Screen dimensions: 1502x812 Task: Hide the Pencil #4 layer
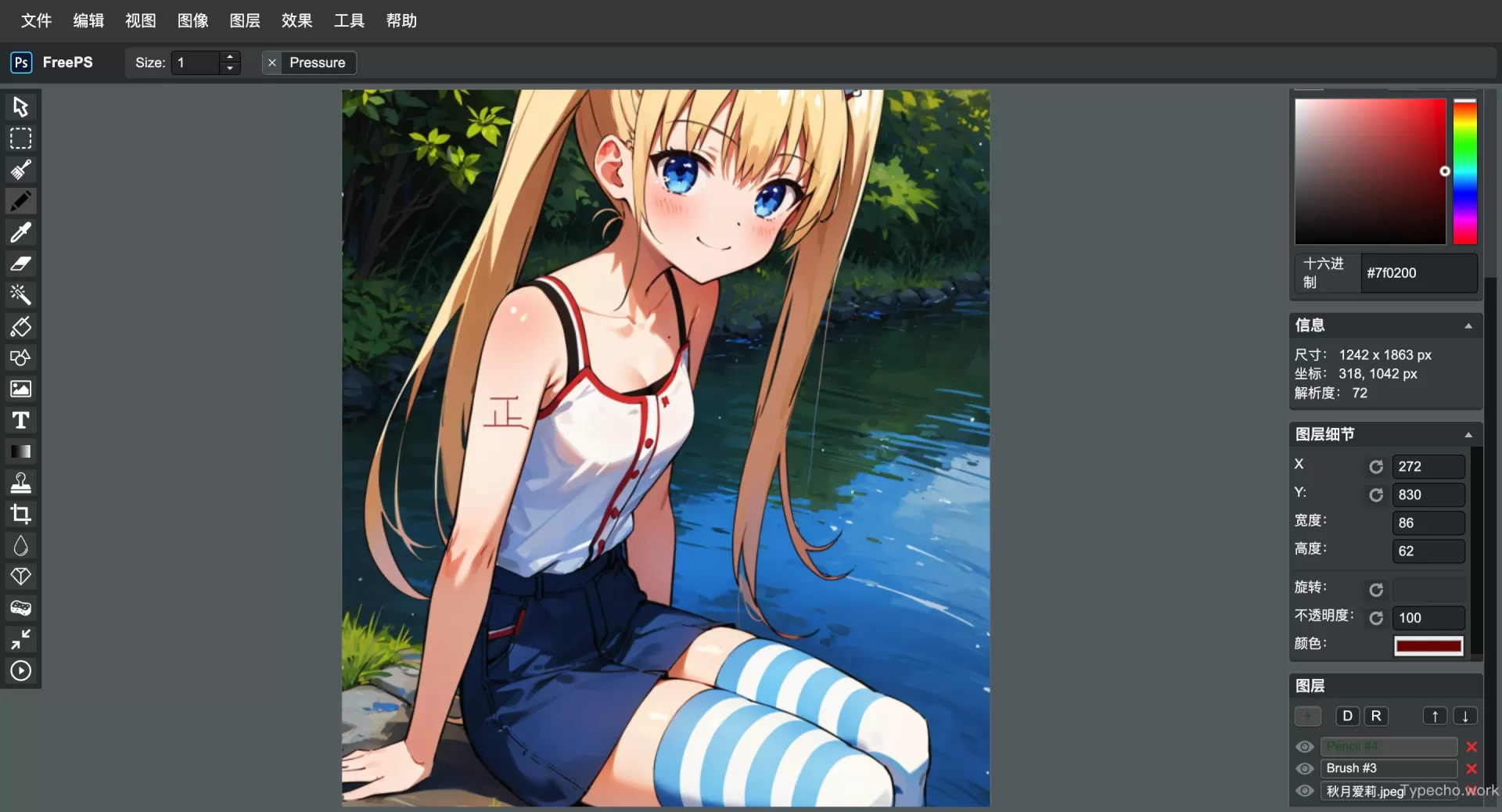coord(1304,747)
